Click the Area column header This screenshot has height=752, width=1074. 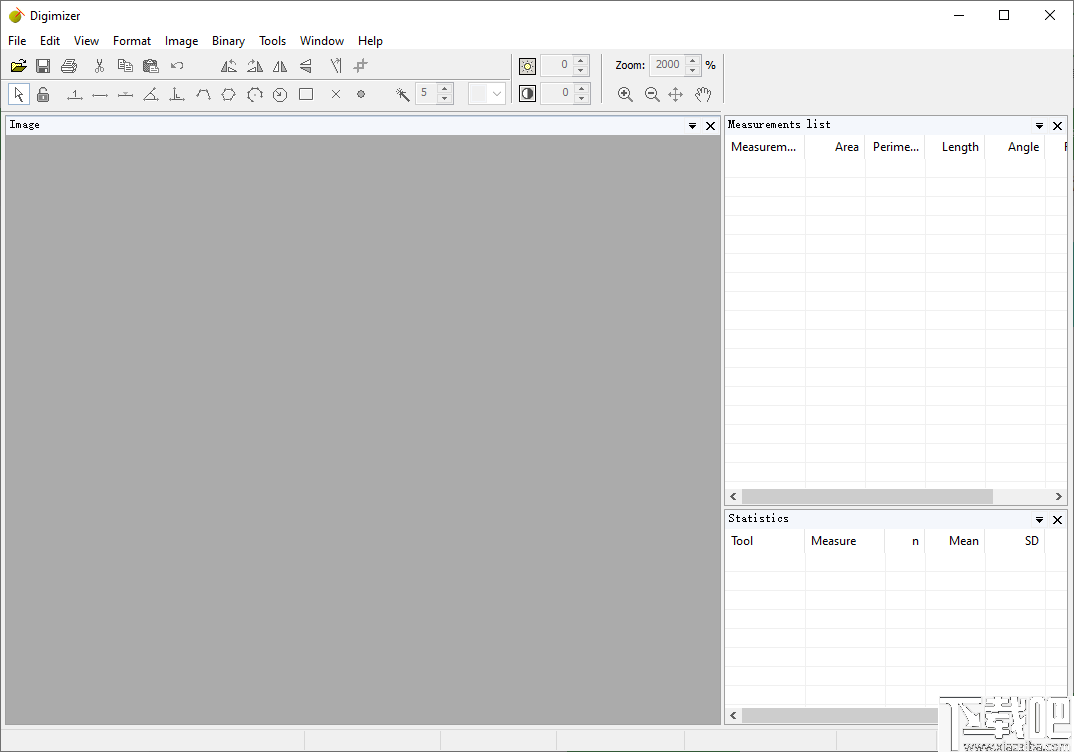coord(835,147)
